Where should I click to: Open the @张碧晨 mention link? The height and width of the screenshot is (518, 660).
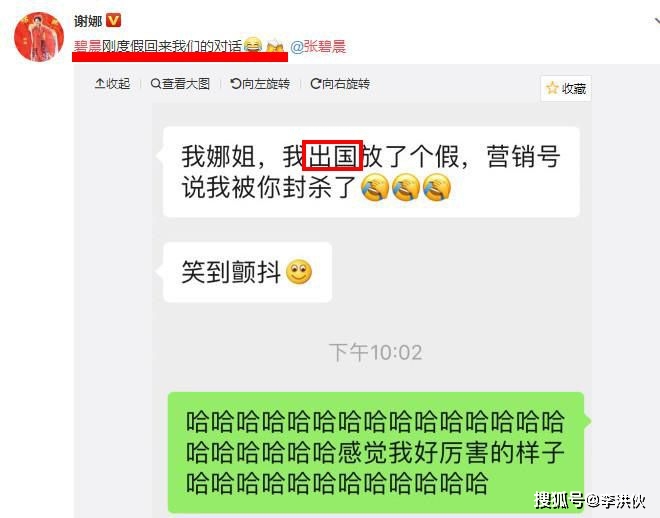(x=318, y=46)
